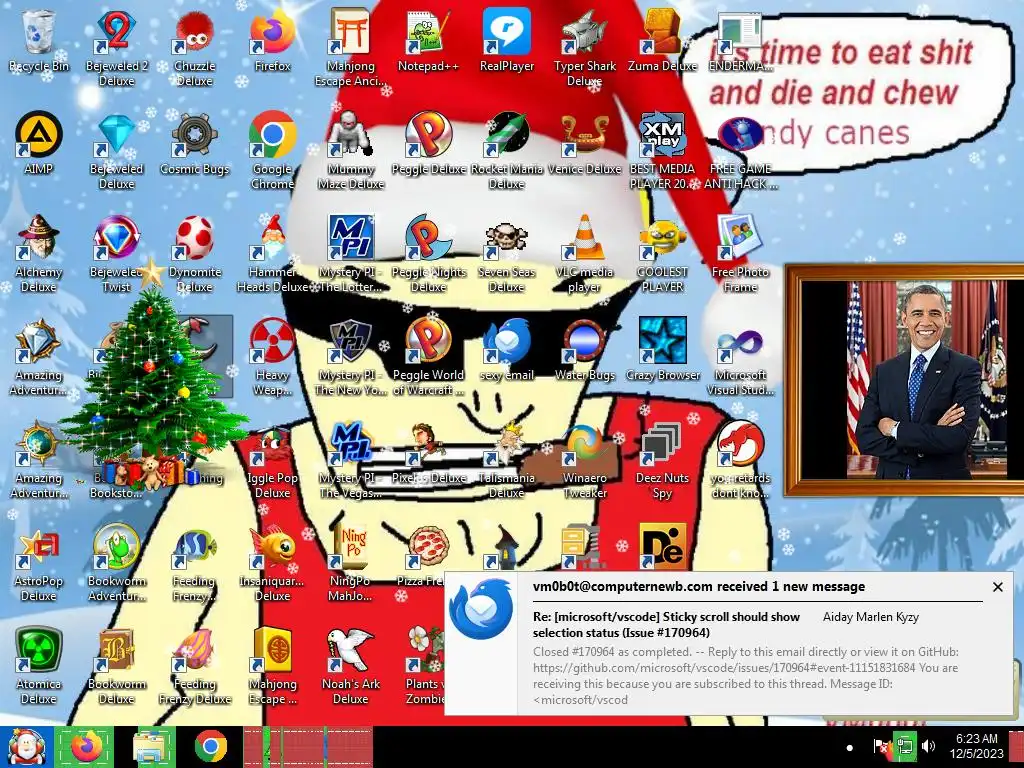Open Mystery PI The Lottery shortcut
The width and height of the screenshot is (1024, 768).
[x=351, y=253]
